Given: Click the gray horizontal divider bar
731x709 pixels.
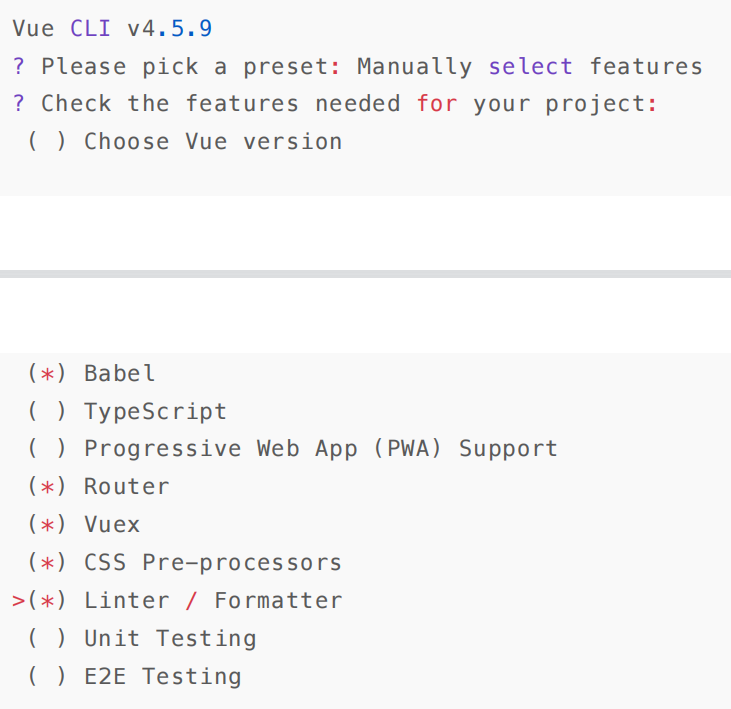Looking at the screenshot, I should (x=365, y=274).
